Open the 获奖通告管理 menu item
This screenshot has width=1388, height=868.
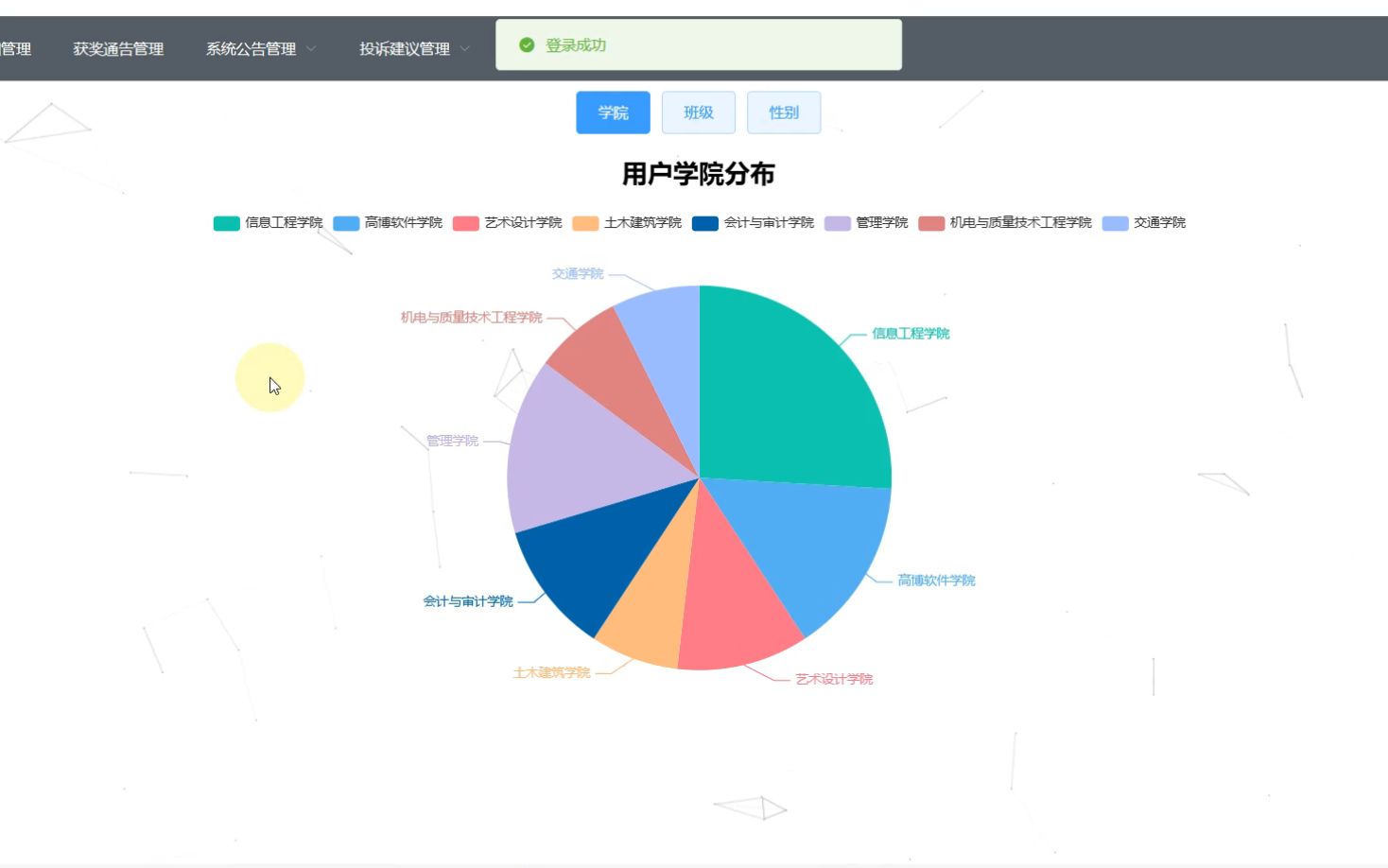click(x=118, y=49)
